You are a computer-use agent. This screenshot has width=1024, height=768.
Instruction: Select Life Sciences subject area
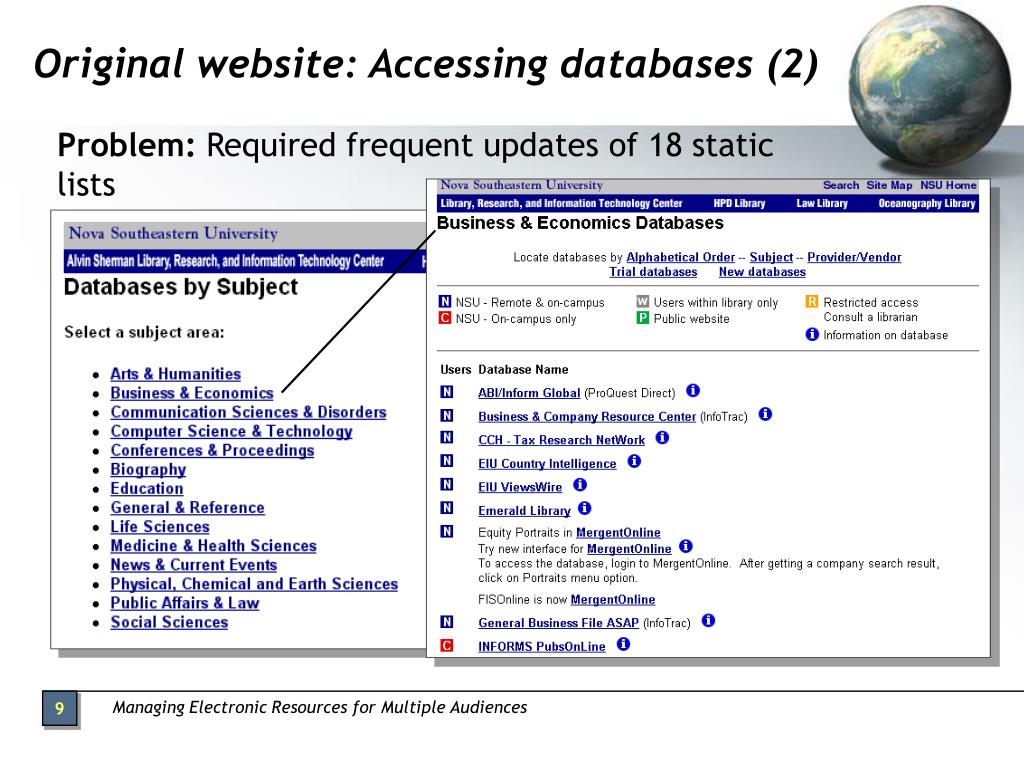(x=160, y=526)
